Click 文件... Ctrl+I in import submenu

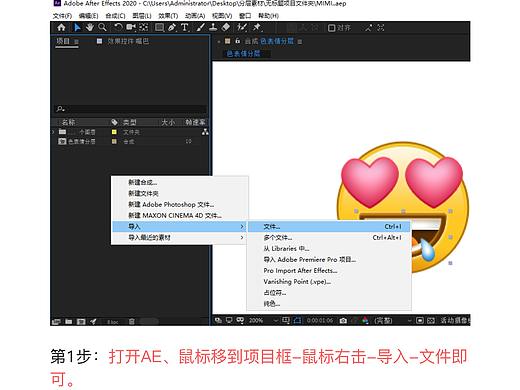tap(328, 227)
